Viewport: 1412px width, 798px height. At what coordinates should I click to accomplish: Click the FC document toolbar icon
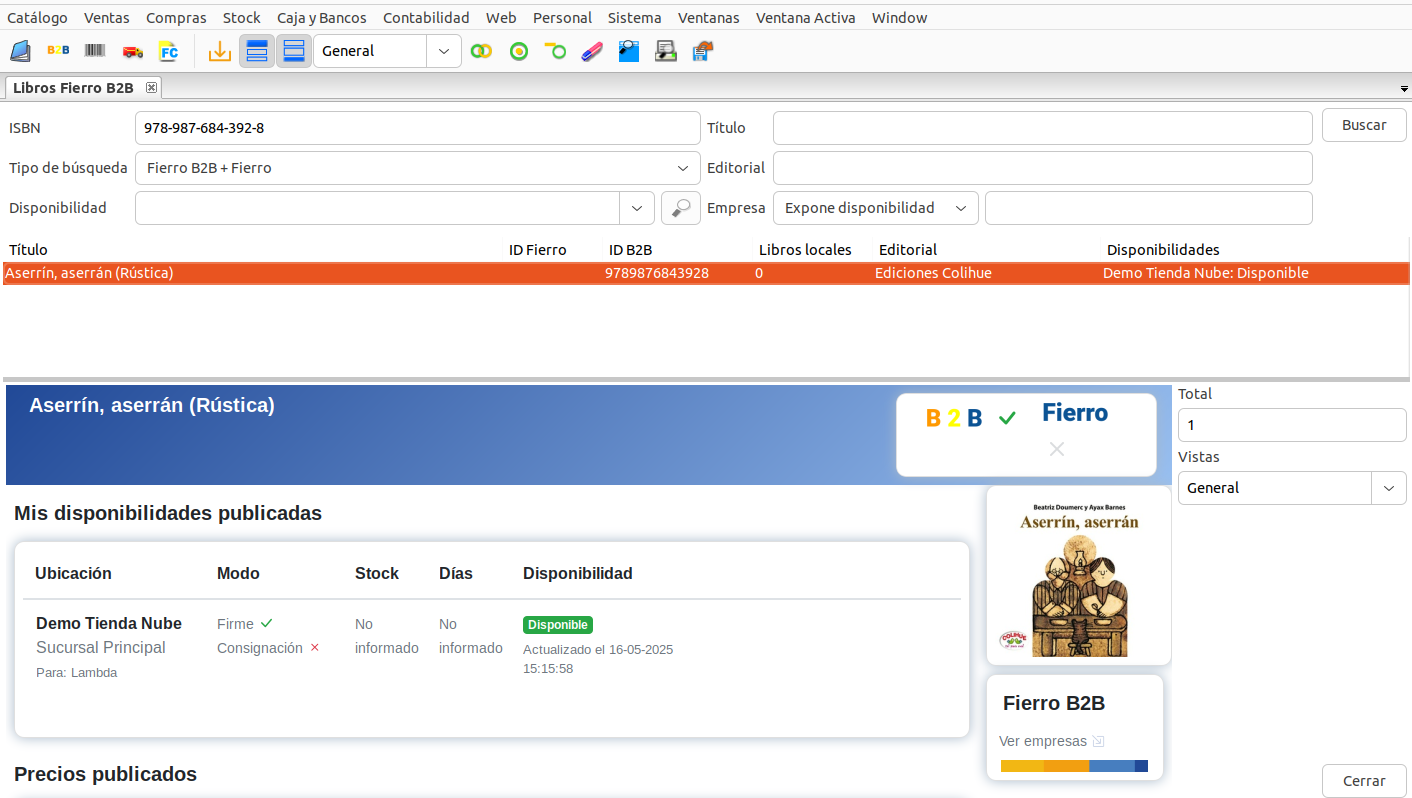pos(169,51)
